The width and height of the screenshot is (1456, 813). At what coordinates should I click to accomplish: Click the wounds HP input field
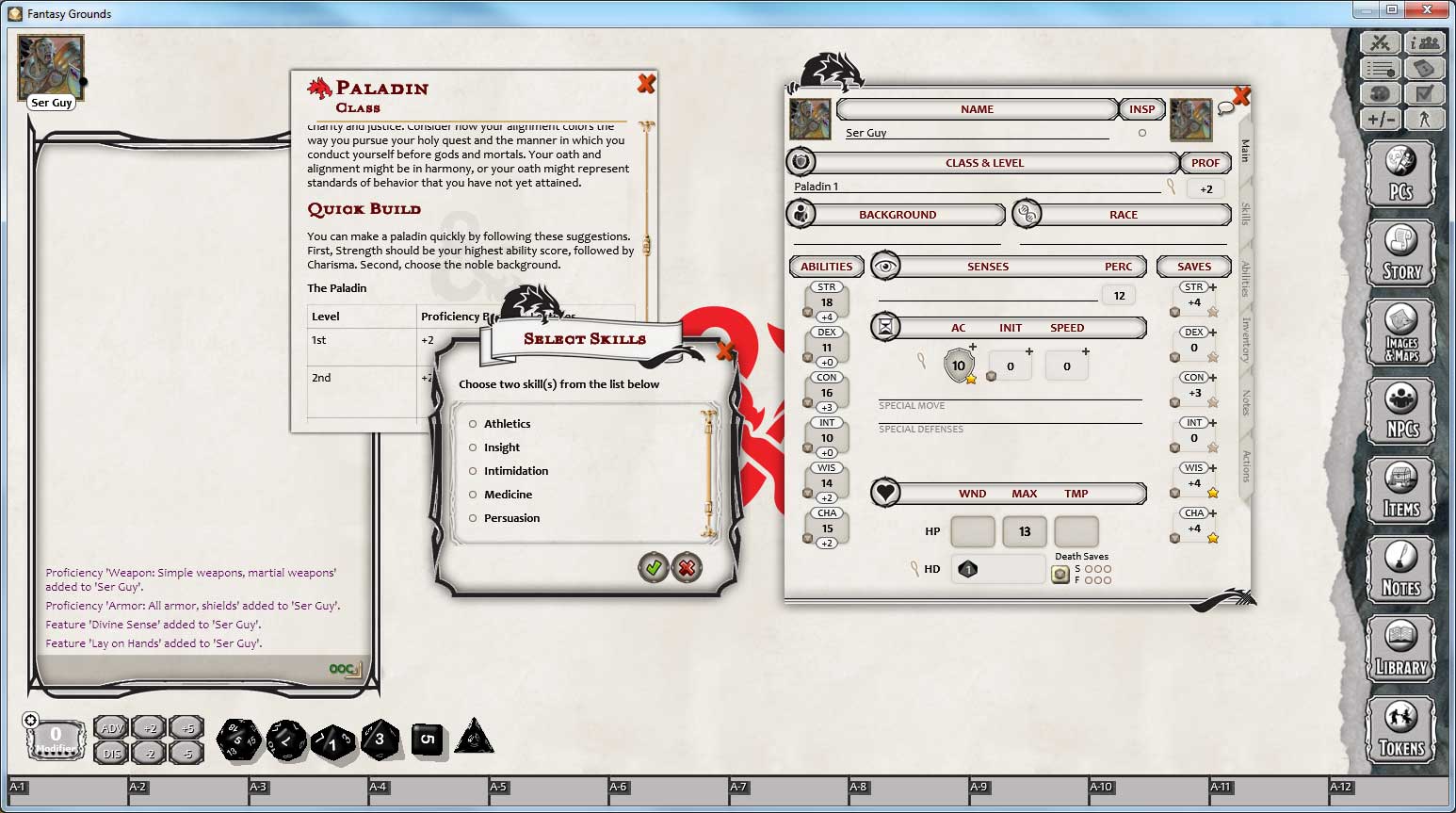tap(972, 531)
